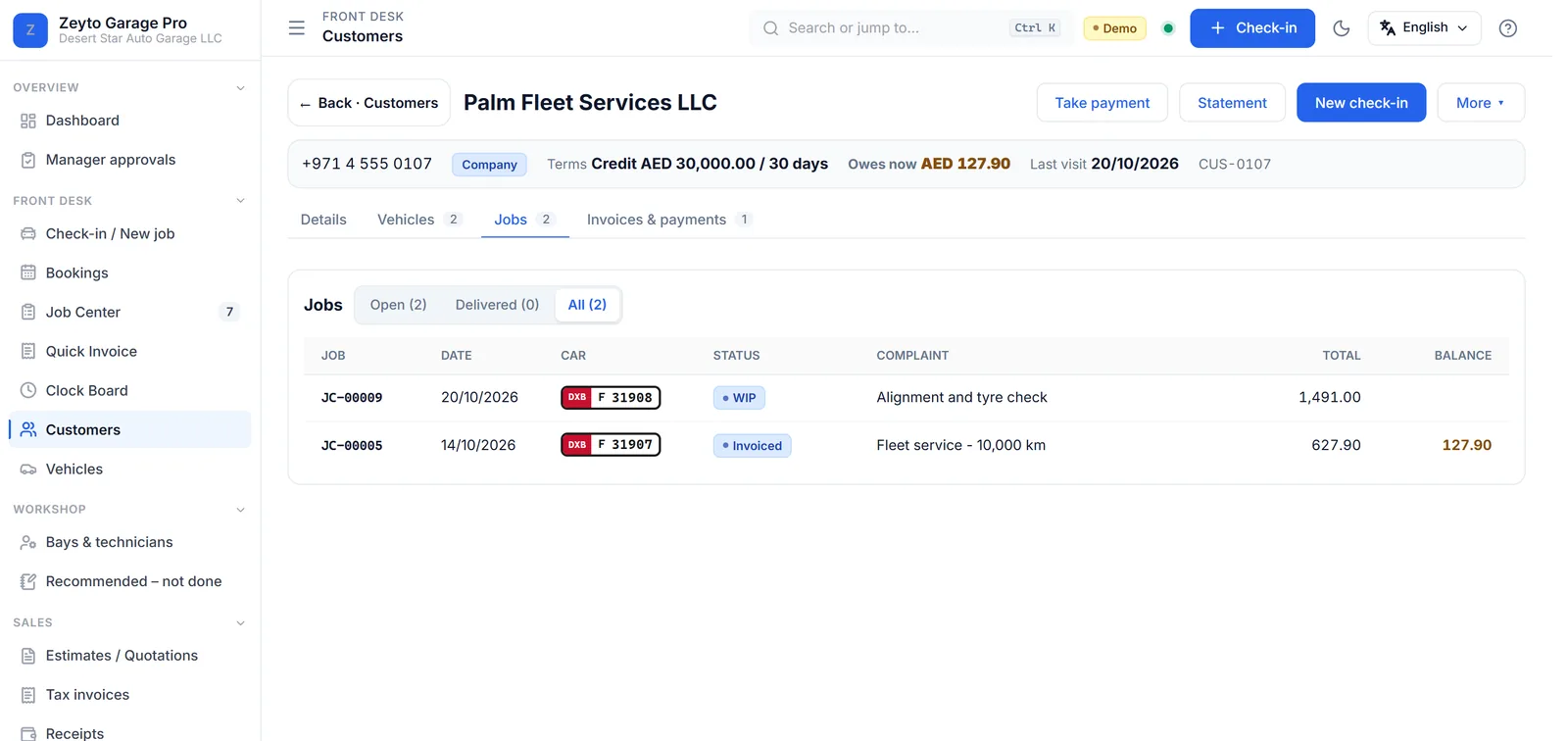
Task: Click the Invoiced status badge
Action: pos(752,446)
